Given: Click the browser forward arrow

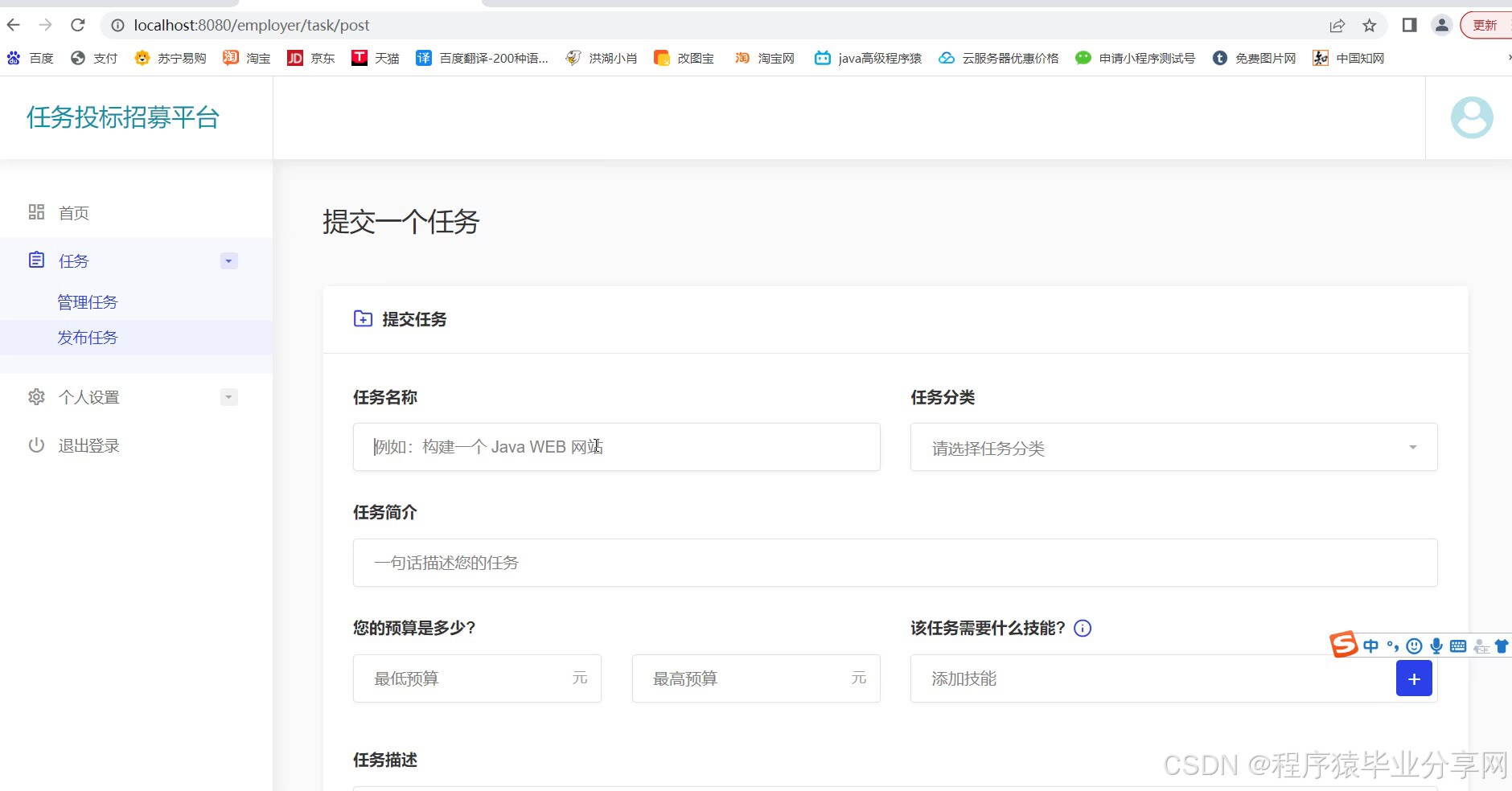Looking at the screenshot, I should coord(46,25).
